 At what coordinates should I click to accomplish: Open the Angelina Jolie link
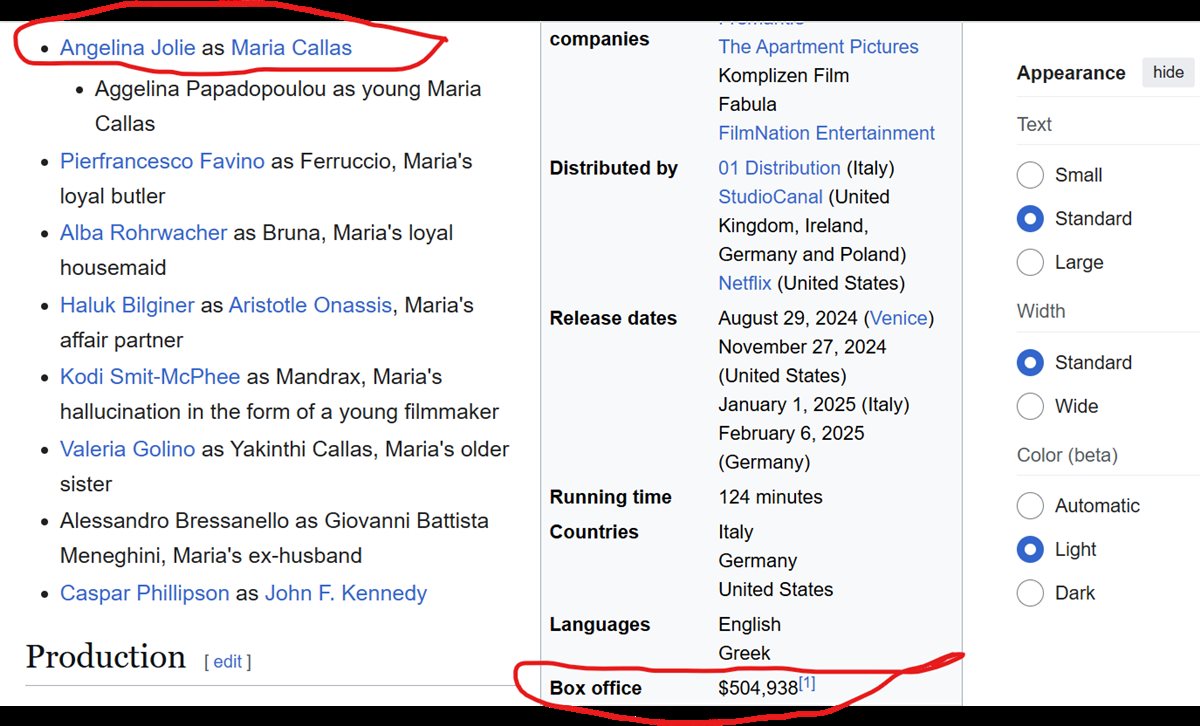point(127,47)
